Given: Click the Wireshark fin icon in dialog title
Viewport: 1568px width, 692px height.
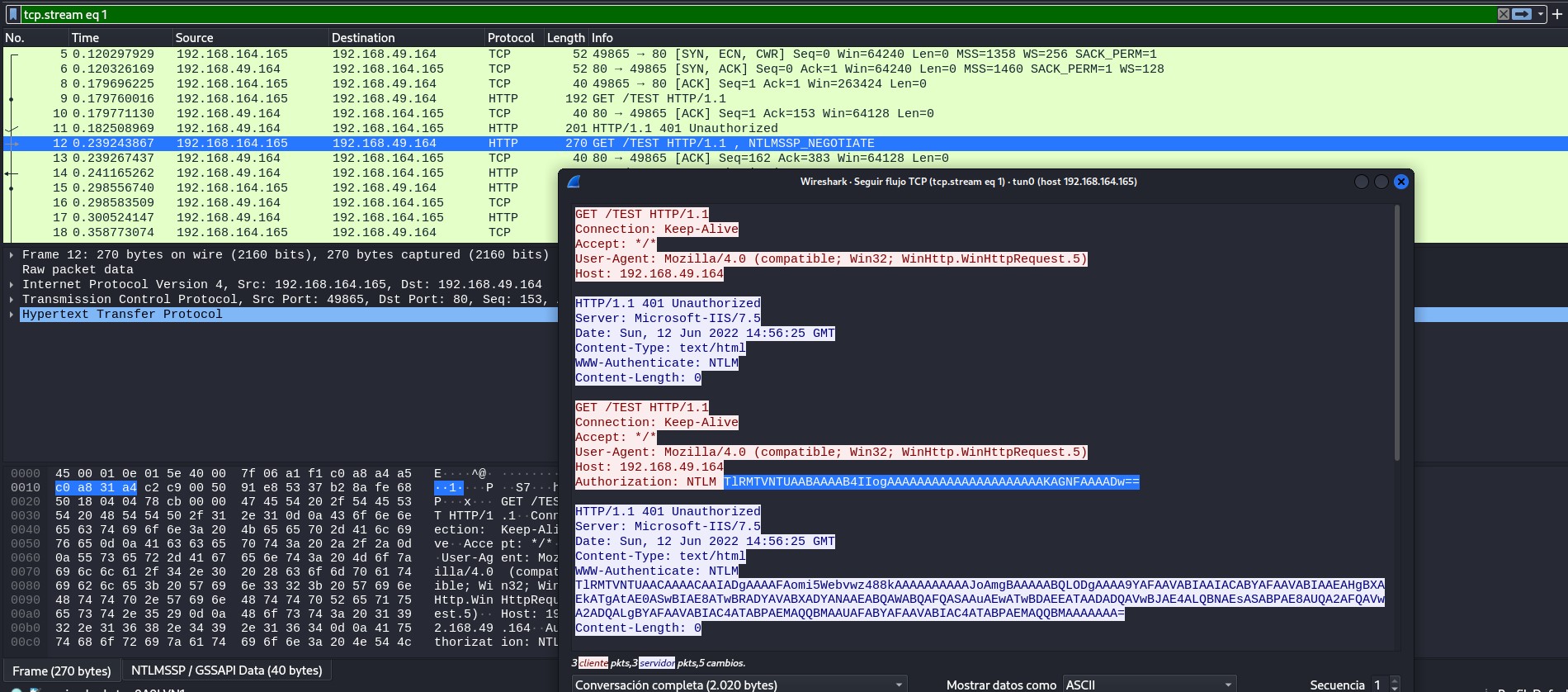Looking at the screenshot, I should (x=574, y=182).
